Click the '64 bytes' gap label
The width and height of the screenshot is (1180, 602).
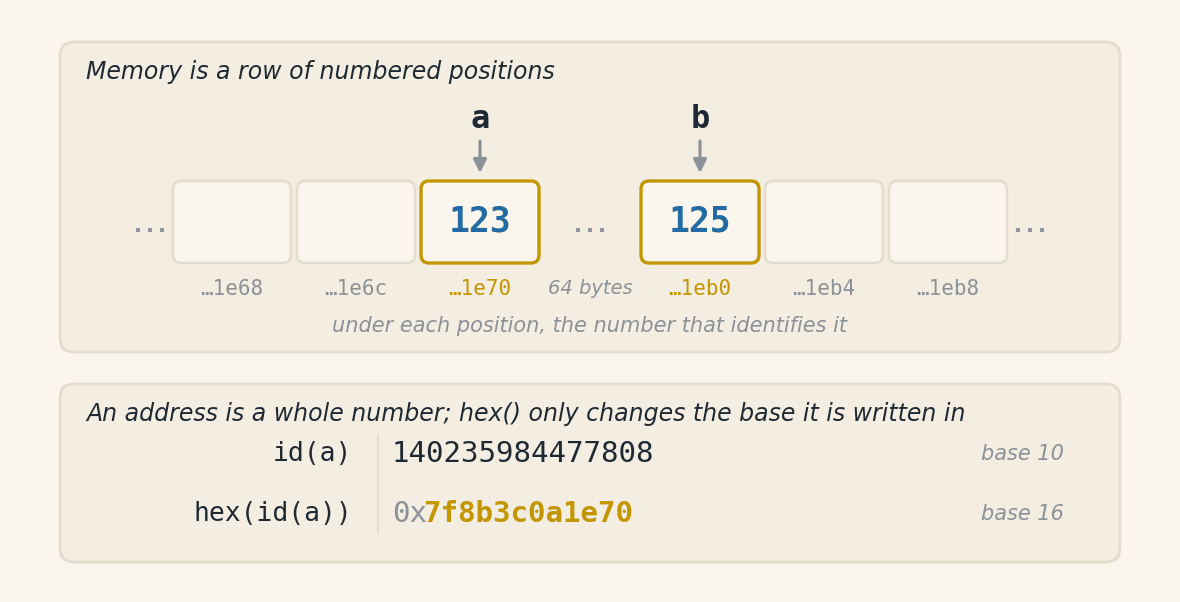click(x=590, y=288)
